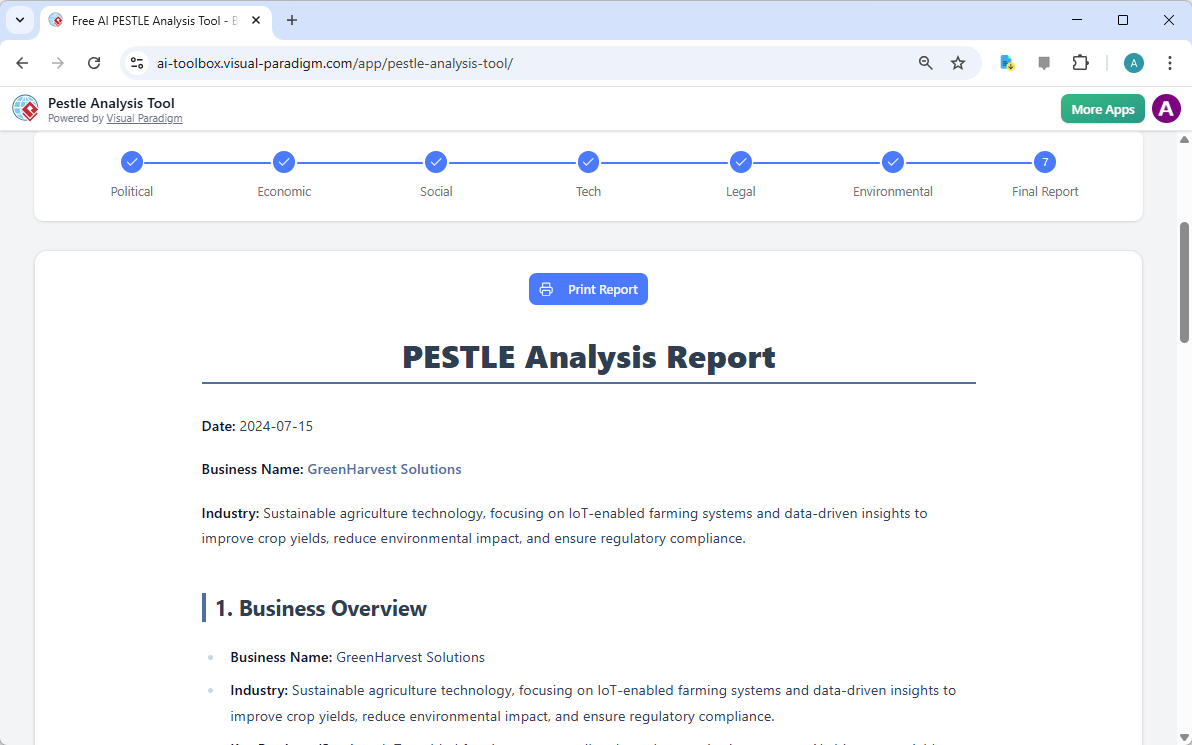This screenshot has width=1192, height=745.
Task: Click the zoom magnifier icon in address bar
Action: (926, 62)
